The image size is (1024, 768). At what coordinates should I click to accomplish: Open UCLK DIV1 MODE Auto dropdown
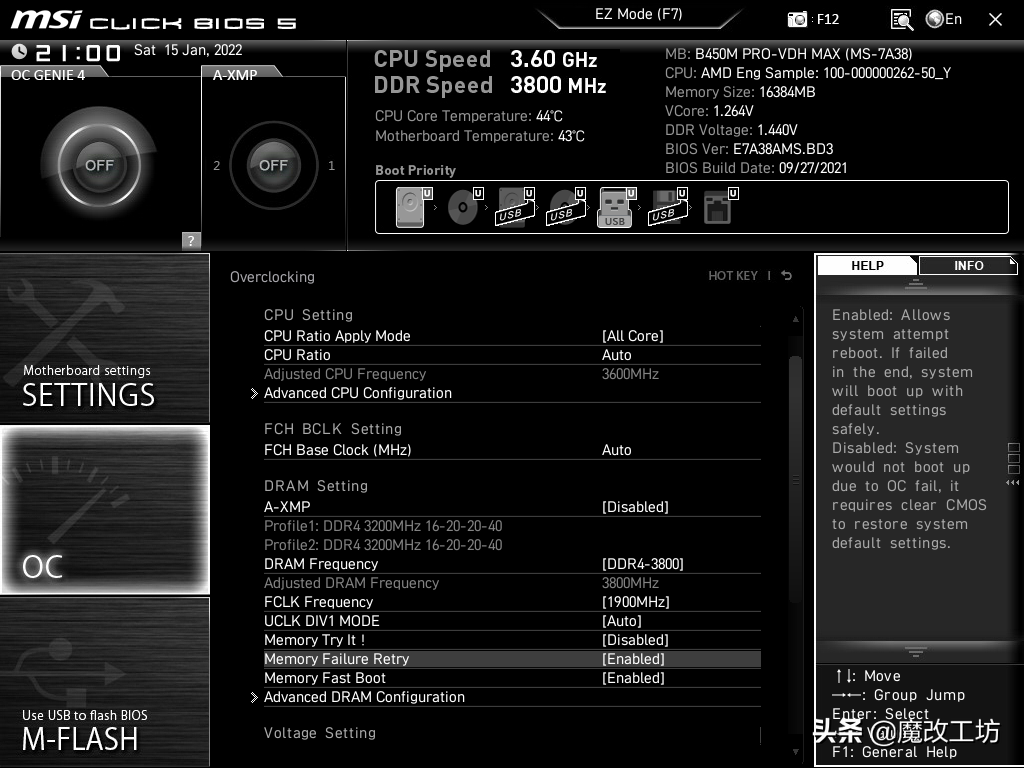(x=622, y=620)
